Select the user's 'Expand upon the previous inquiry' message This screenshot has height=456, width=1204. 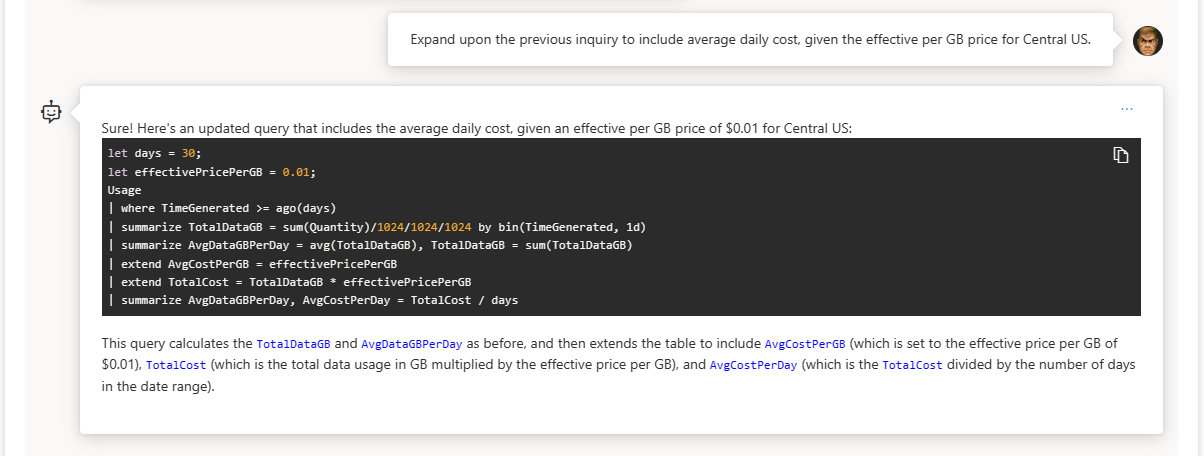750,39
